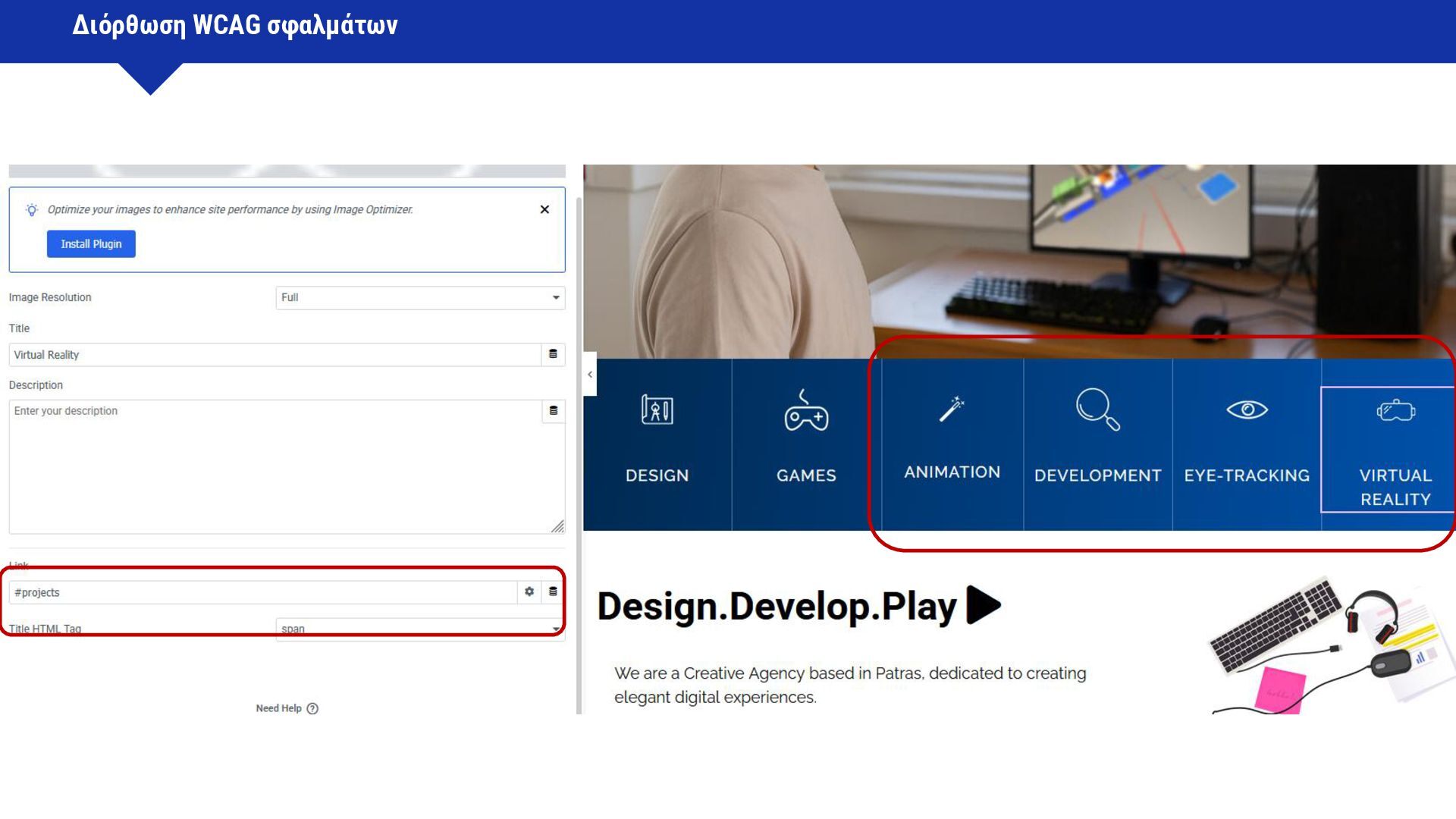Viewport: 1456px width, 819px height.
Task: Click the Eye-Tracking eye icon
Action: click(x=1247, y=409)
